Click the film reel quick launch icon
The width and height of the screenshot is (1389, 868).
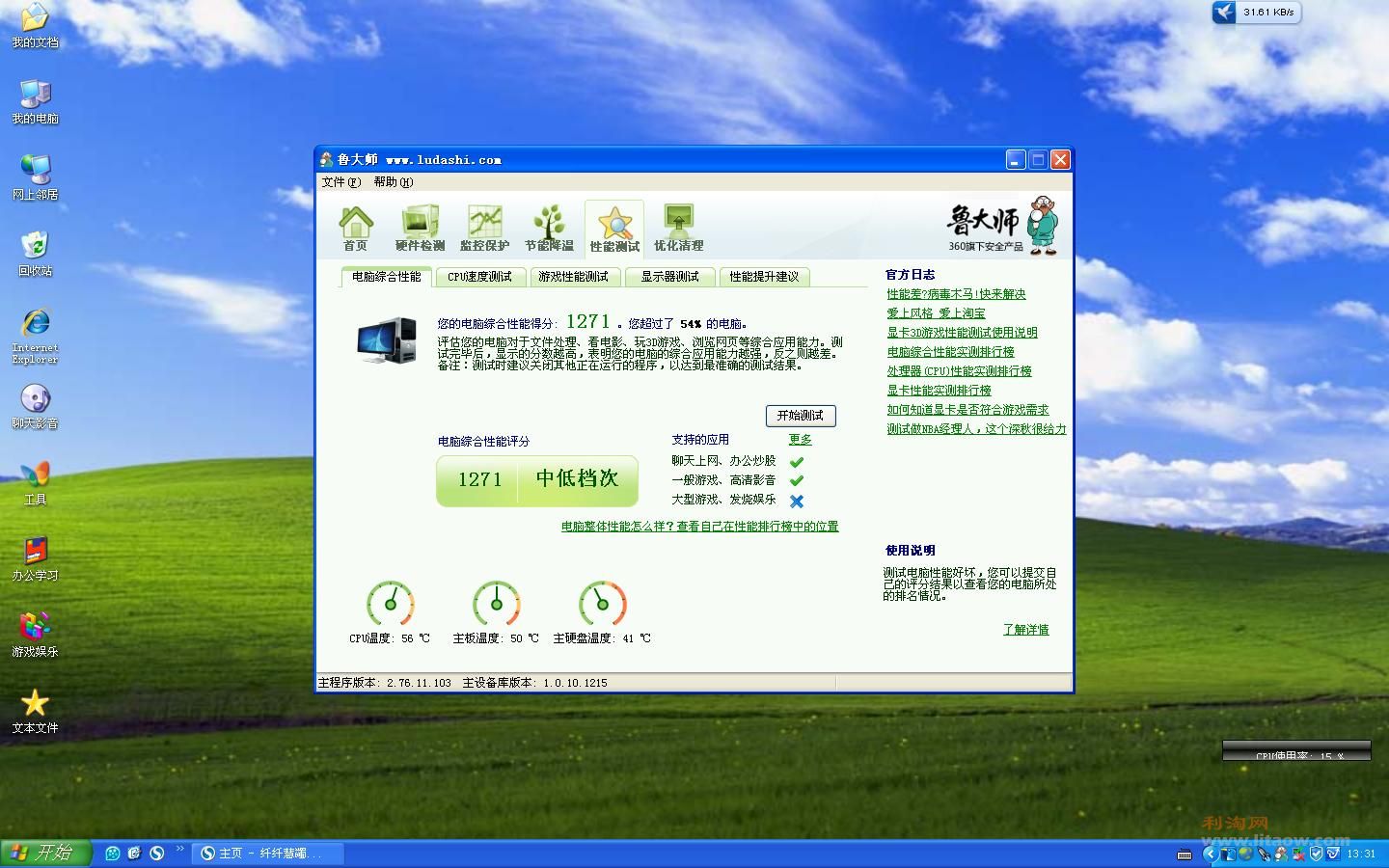coord(113,854)
